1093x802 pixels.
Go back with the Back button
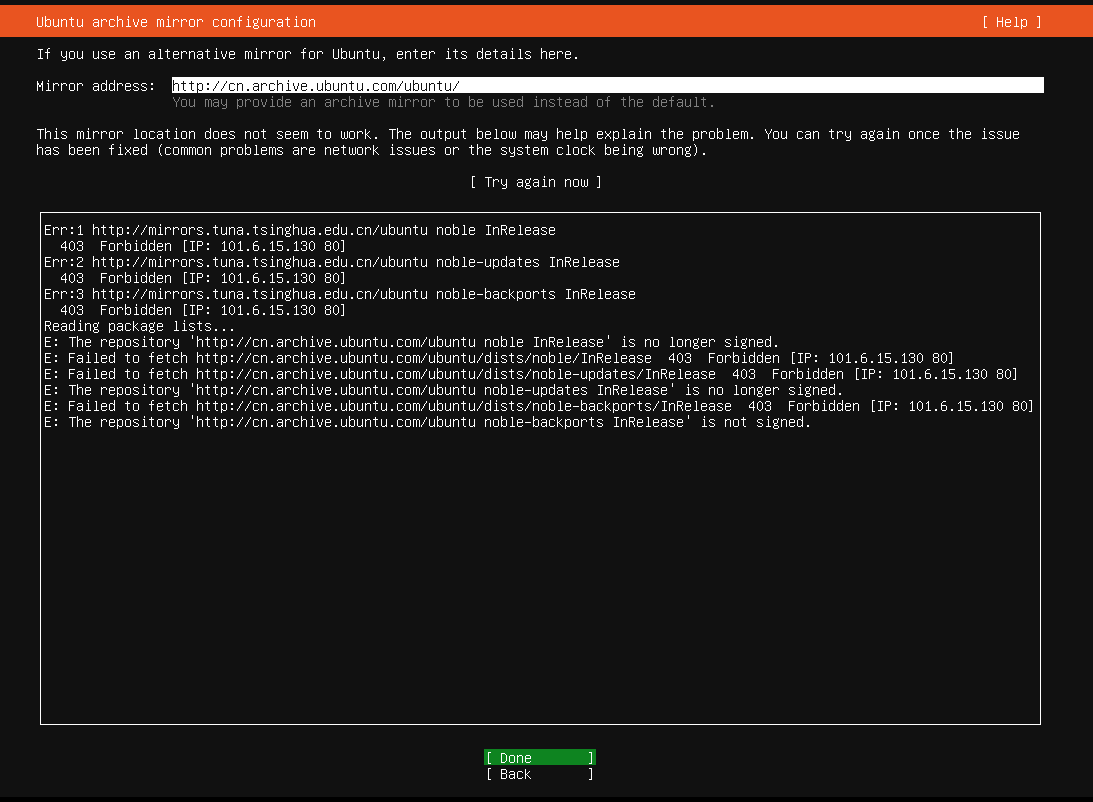point(540,774)
